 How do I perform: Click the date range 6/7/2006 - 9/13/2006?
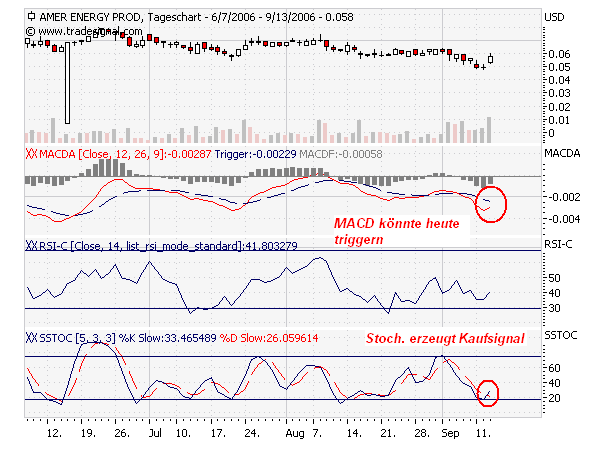tap(263, 17)
